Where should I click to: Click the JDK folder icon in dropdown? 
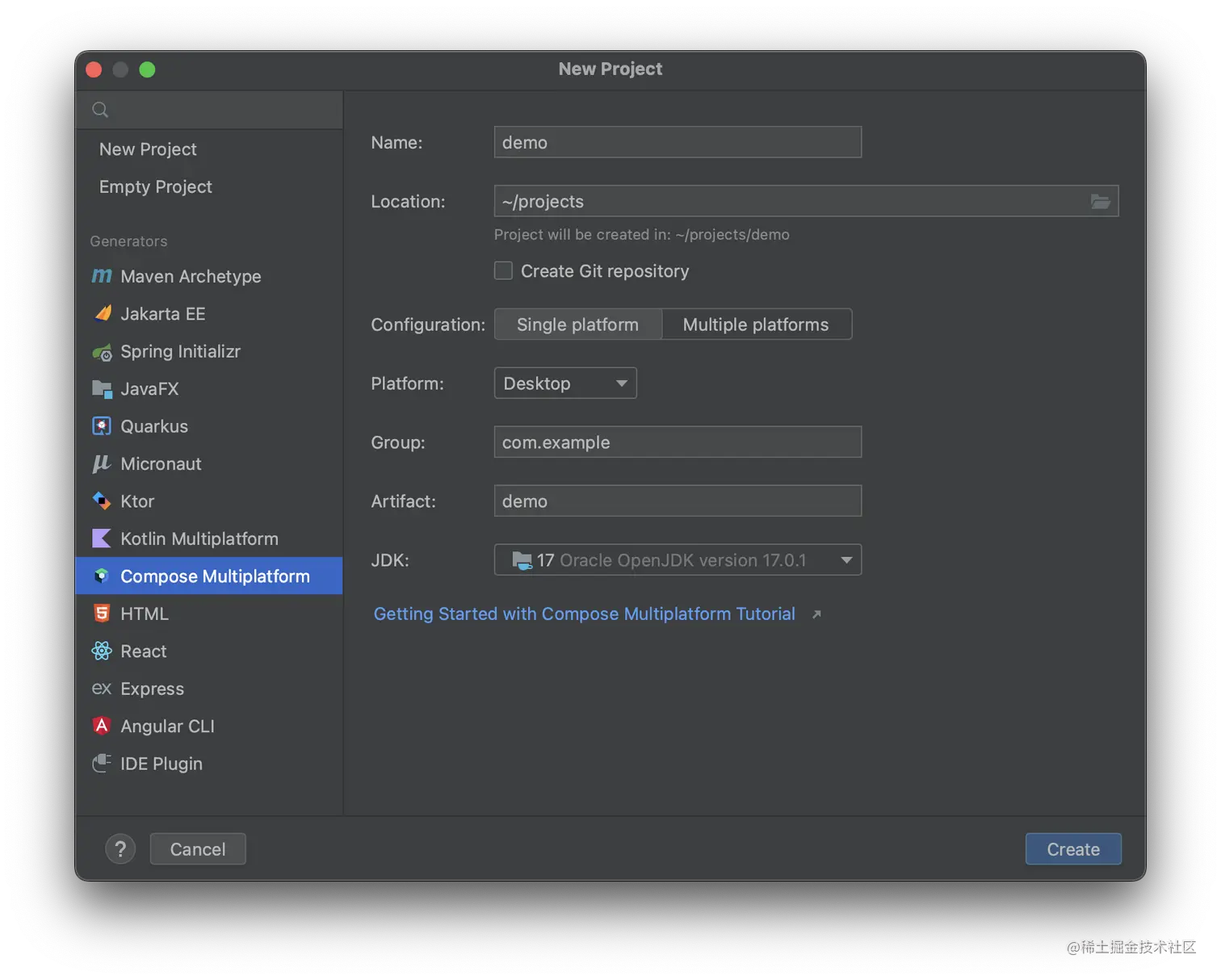click(x=522, y=560)
